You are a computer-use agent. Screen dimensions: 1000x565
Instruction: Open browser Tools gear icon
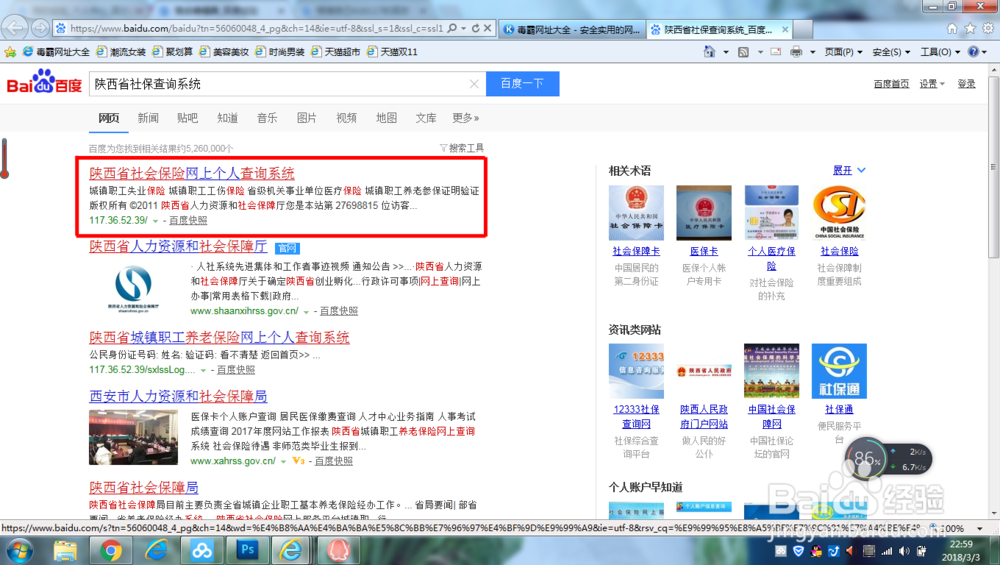[988, 29]
